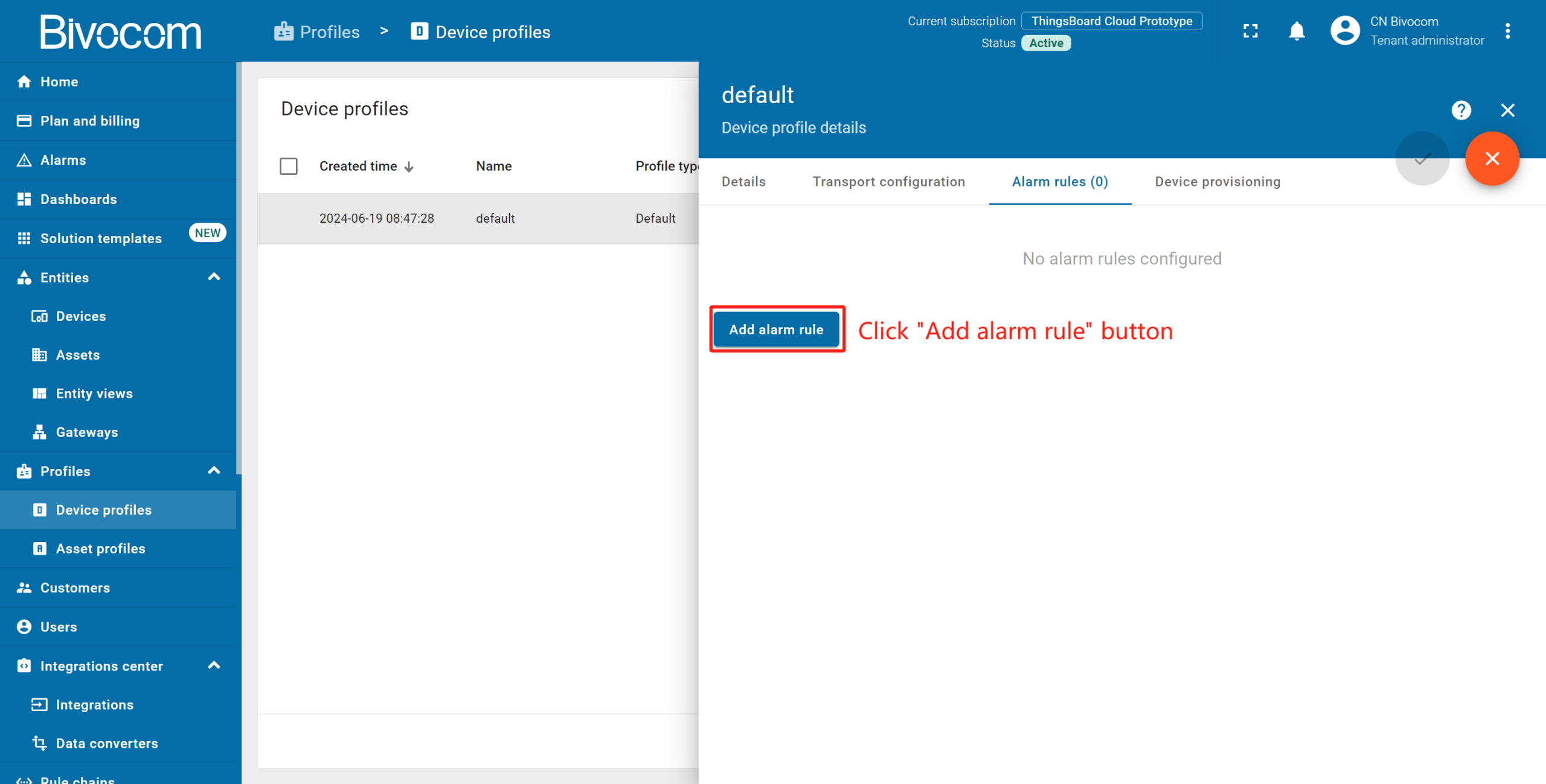Click the fullscreen toggle icon

[1251, 31]
